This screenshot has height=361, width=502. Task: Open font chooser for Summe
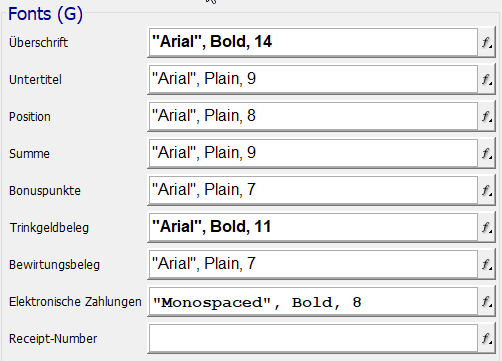tap(487, 153)
